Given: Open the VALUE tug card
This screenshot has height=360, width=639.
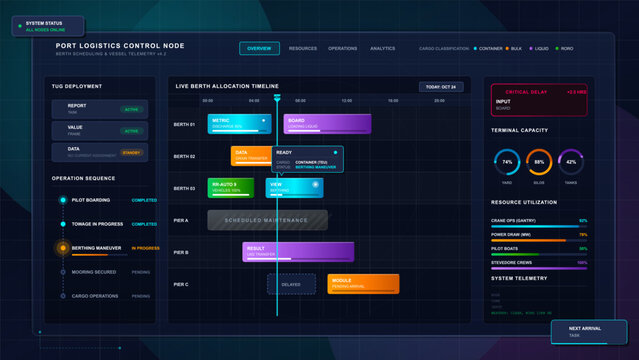Looking at the screenshot, I should tap(100, 131).
